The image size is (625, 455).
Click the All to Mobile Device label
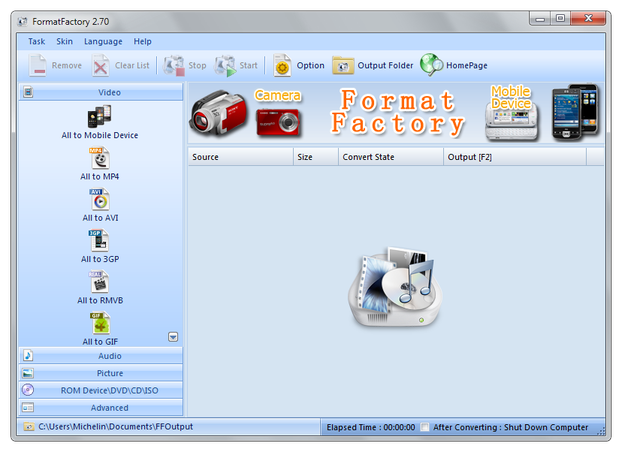(100, 135)
